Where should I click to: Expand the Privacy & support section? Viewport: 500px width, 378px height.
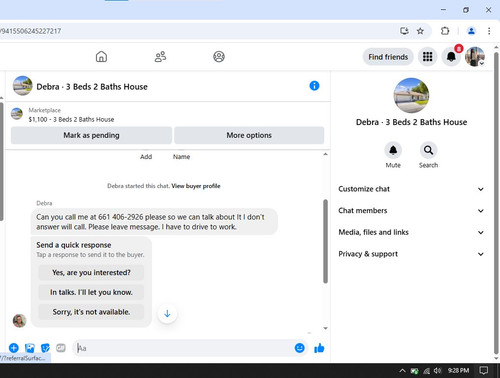click(x=411, y=254)
